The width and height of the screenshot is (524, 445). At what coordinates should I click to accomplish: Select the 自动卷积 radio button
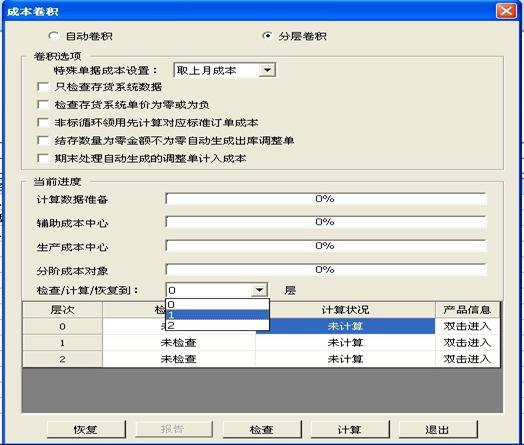tap(54, 36)
